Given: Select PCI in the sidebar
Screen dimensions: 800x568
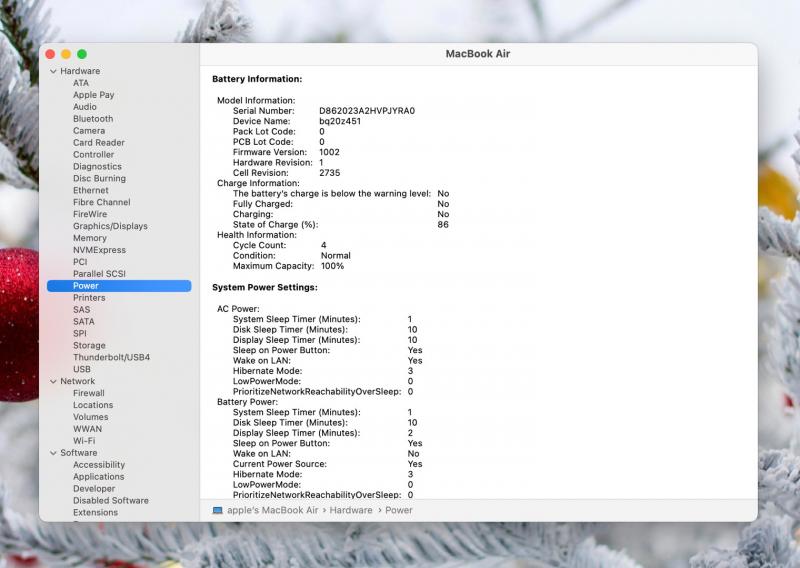Looking at the screenshot, I should click(x=80, y=262).
